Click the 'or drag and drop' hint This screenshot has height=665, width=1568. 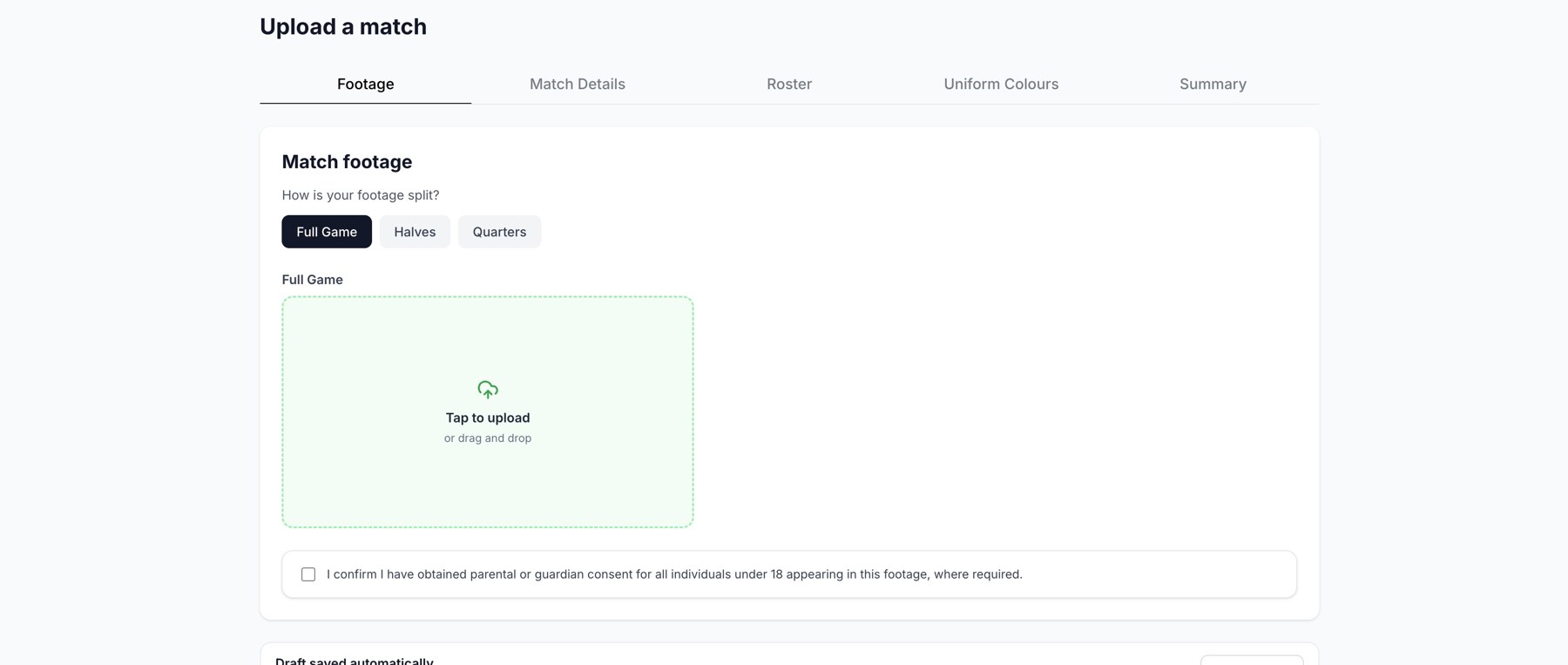coord(488,438)
